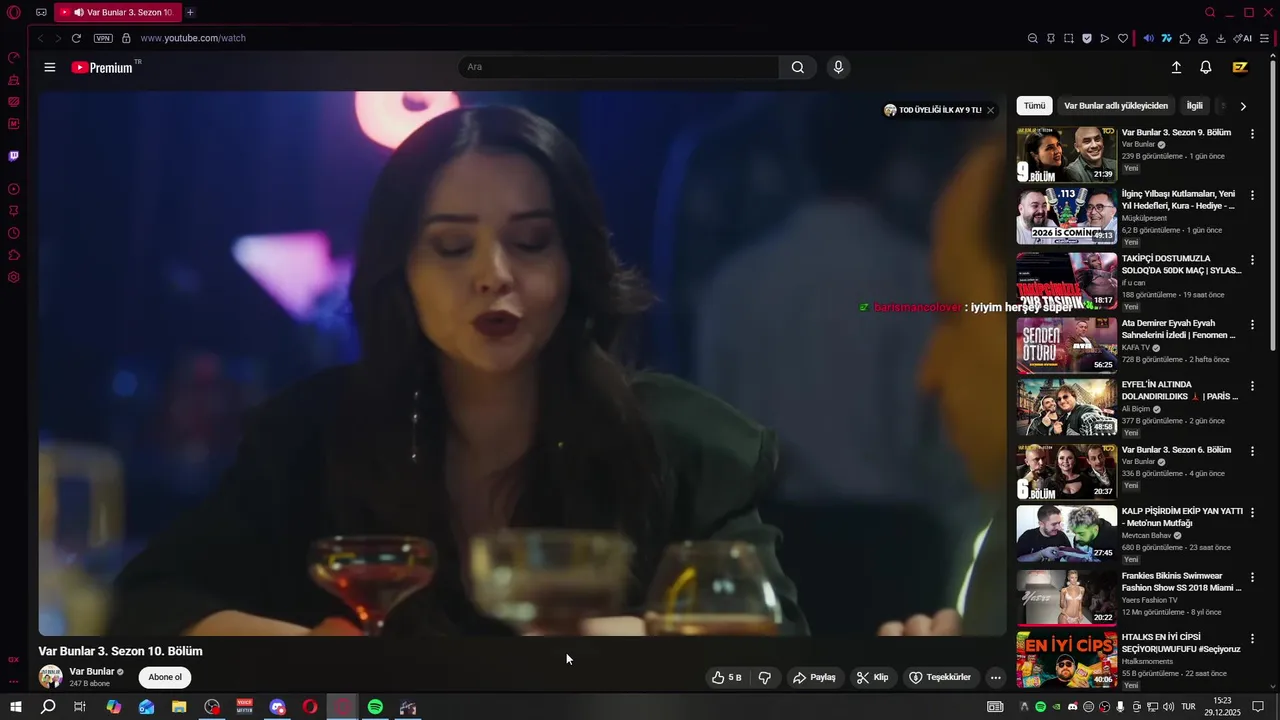Open options for Var Bunlar 9. Bölüm
Image resolution: width=1280 pixels, height=720 pixels.
point(1252,134)
